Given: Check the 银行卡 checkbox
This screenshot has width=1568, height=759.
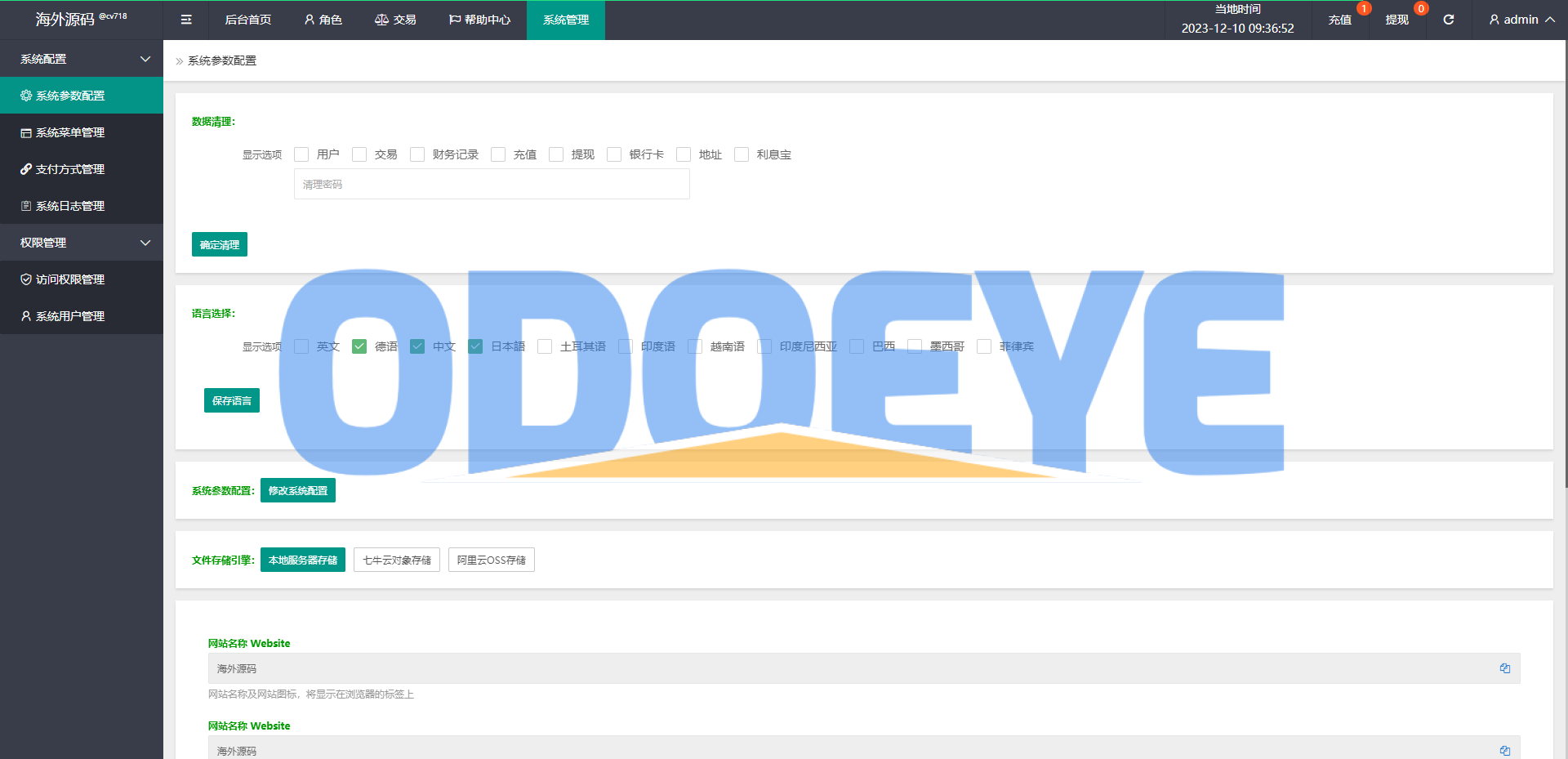Looking at the screenshot, I should pyautogui.click(x=614, y=154).
